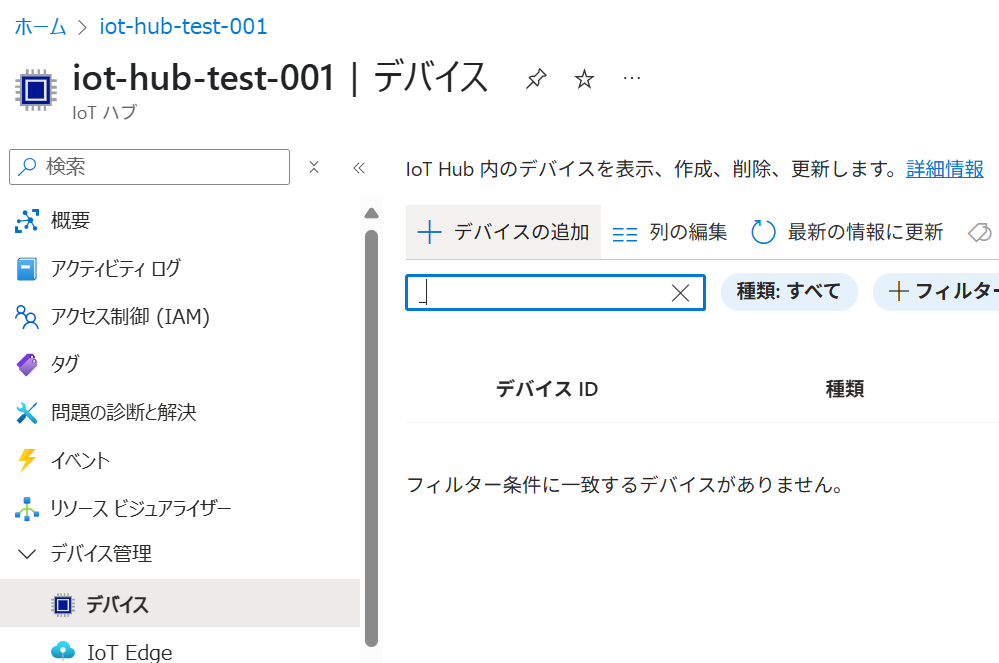Click the フィルター条件に一致するデバイスがありません message

click(x=625, y=485)
